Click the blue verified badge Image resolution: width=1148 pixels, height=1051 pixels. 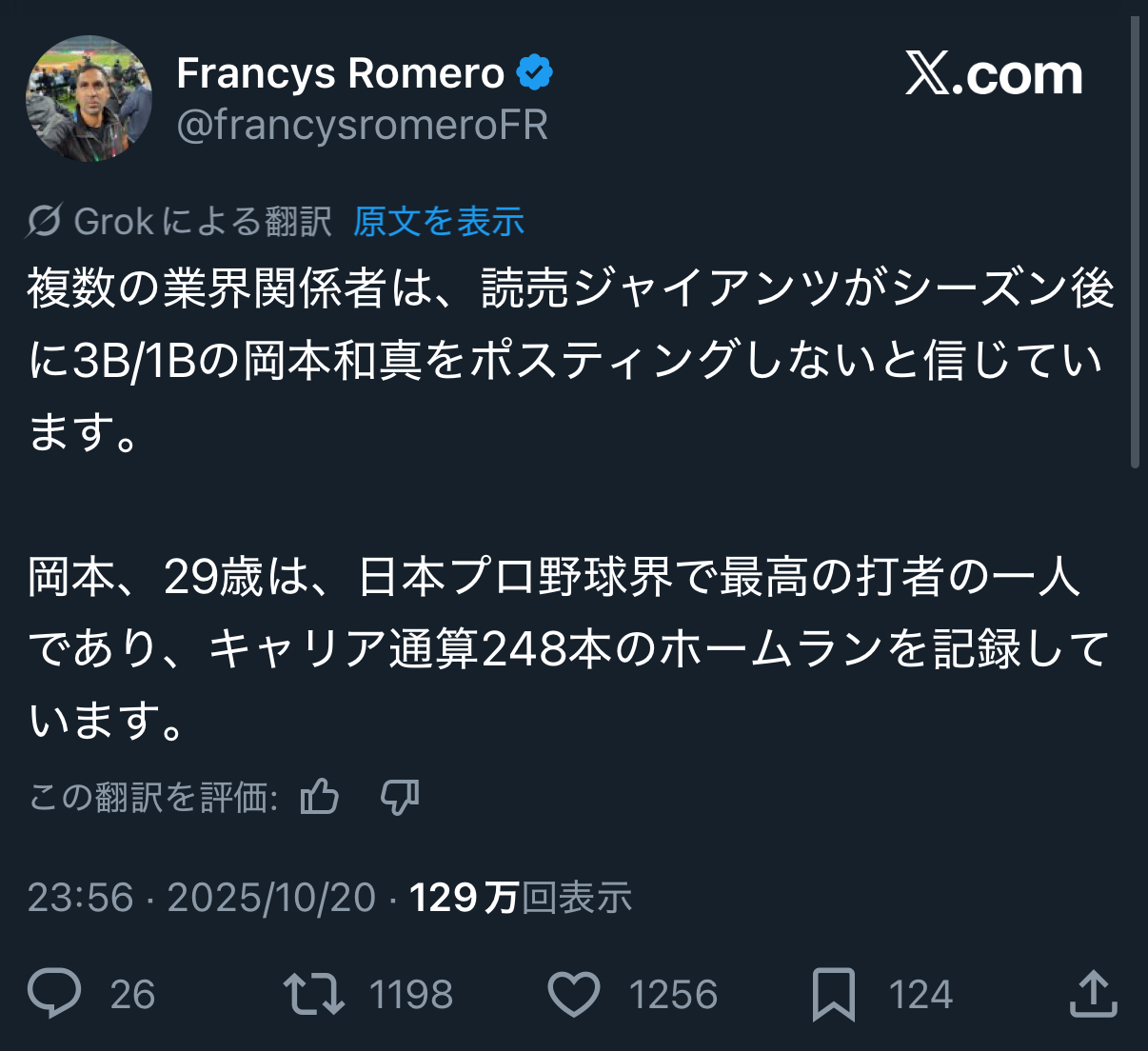pyautogui.click(x=535, y=73)
